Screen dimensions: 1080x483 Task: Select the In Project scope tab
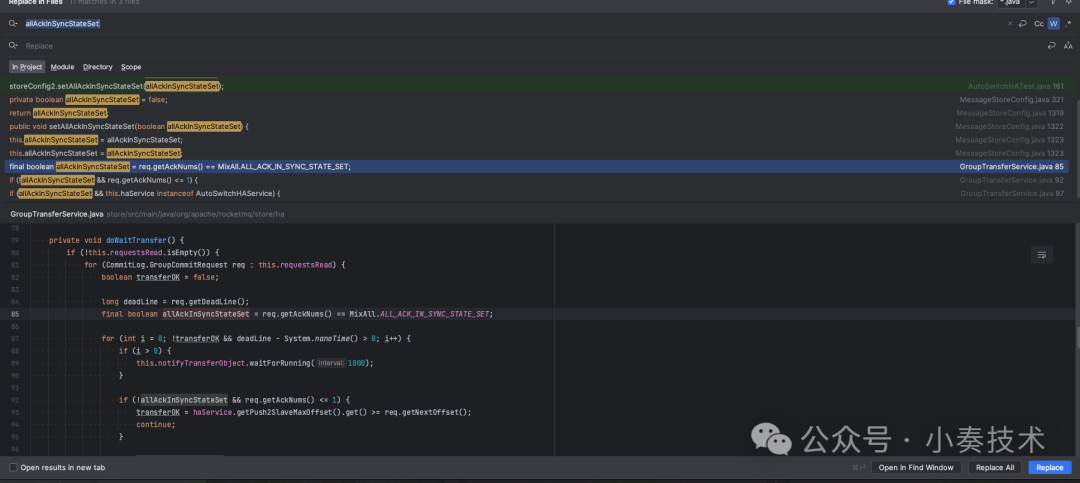(x=27, y=67)
